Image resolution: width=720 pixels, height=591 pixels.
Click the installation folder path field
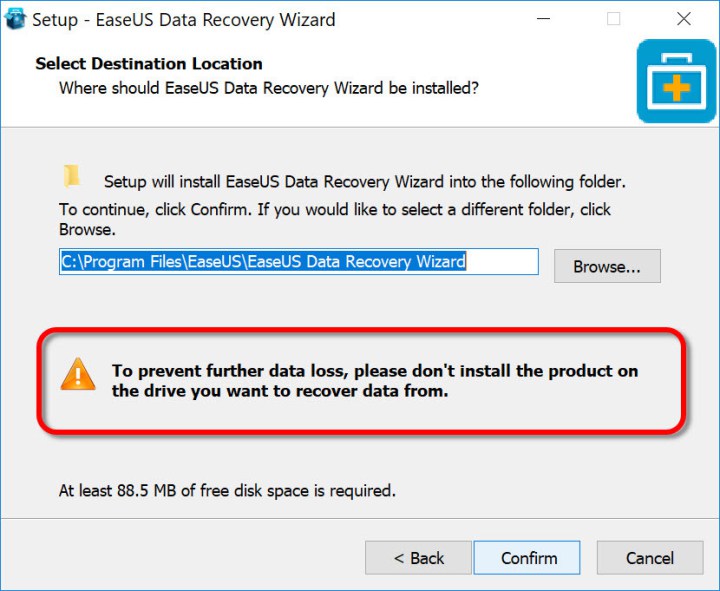coord(298,262)
